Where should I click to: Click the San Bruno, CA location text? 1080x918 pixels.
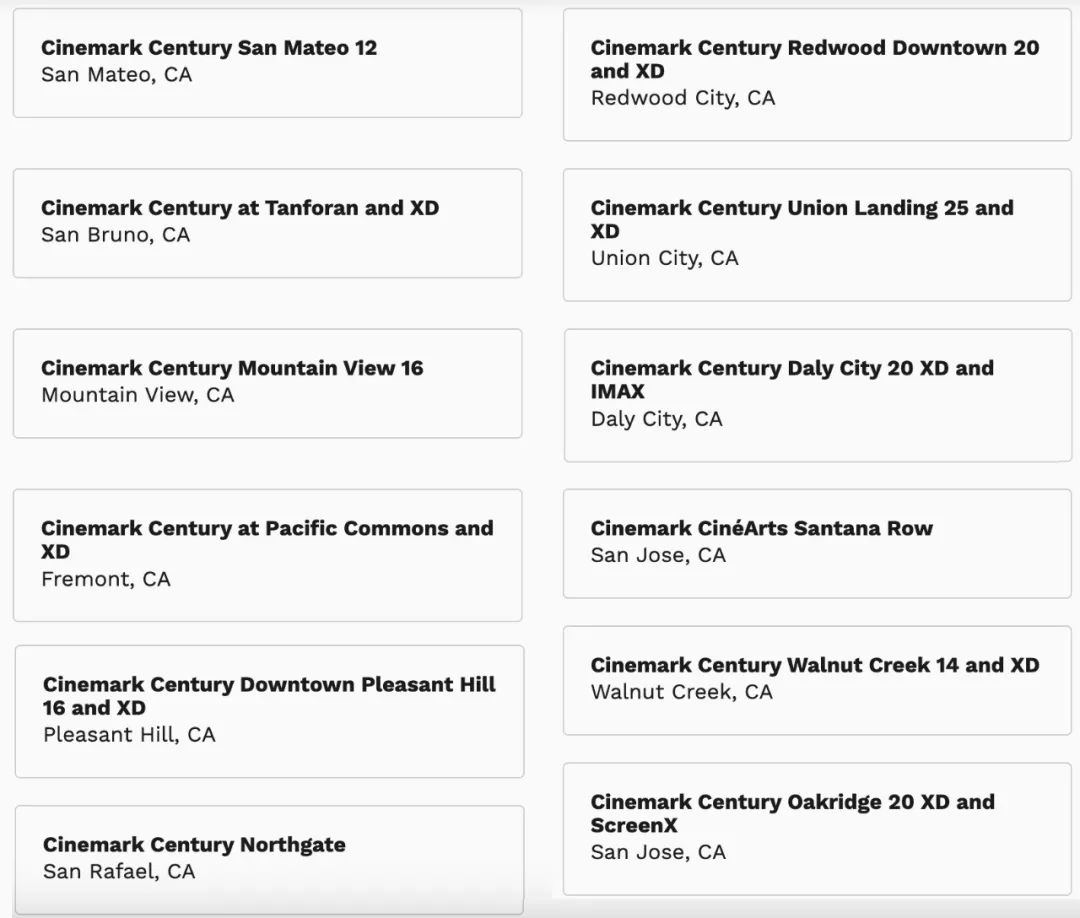115,235
